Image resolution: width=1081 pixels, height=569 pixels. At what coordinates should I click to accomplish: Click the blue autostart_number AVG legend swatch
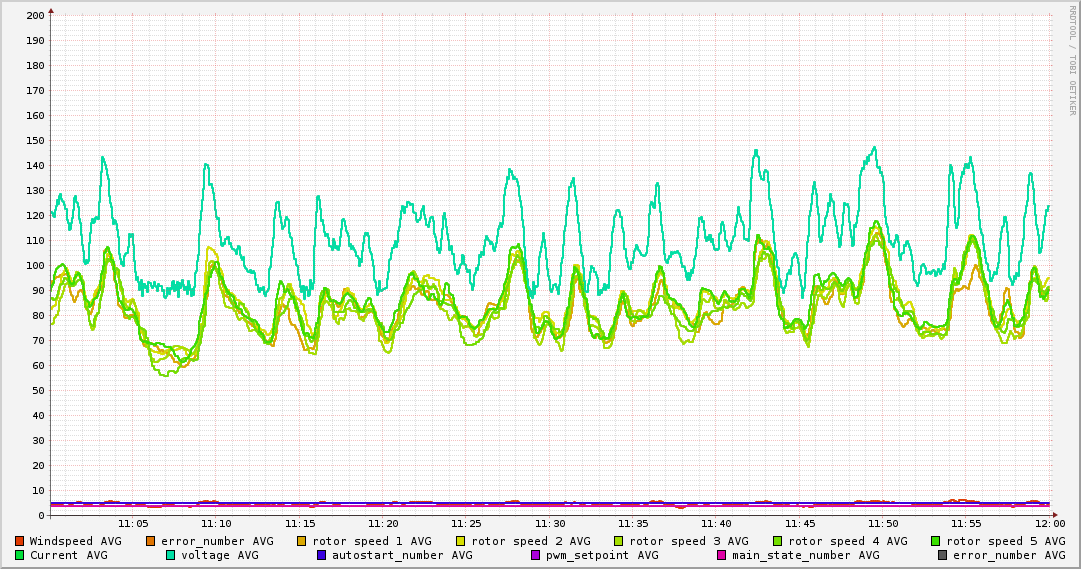click(322, 555)
